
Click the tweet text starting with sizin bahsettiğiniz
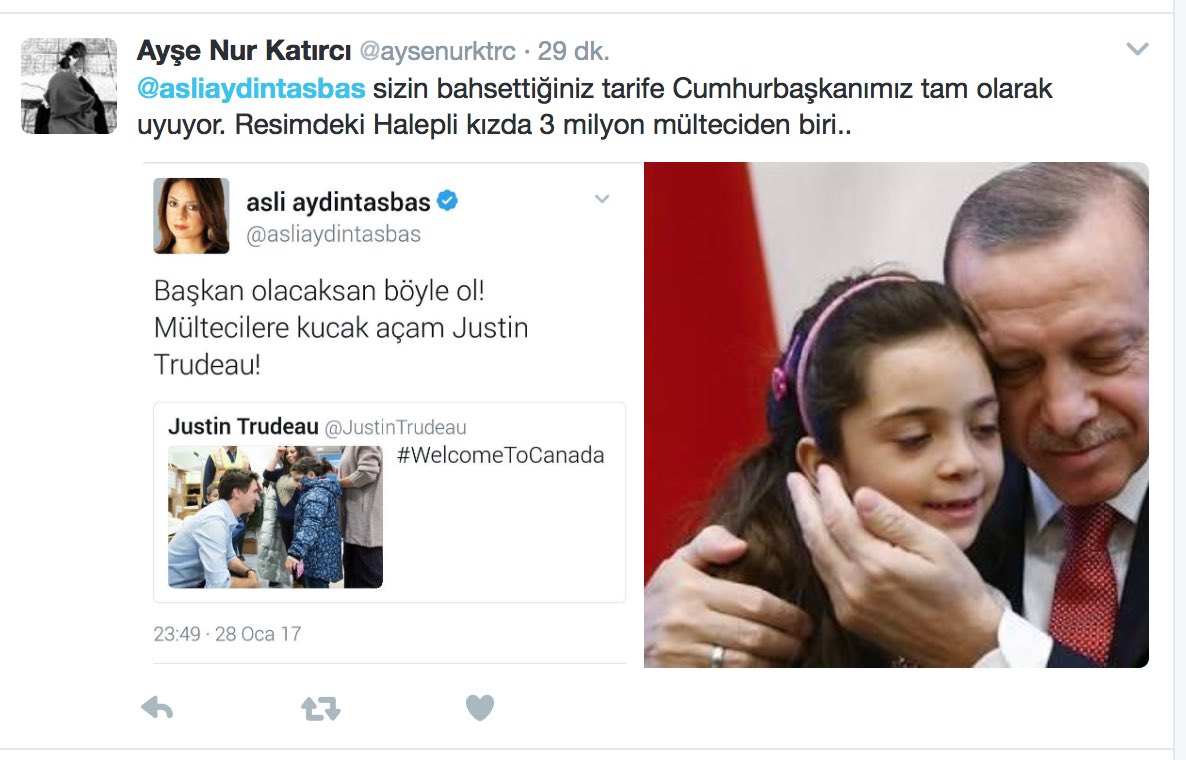click(595, 107)
